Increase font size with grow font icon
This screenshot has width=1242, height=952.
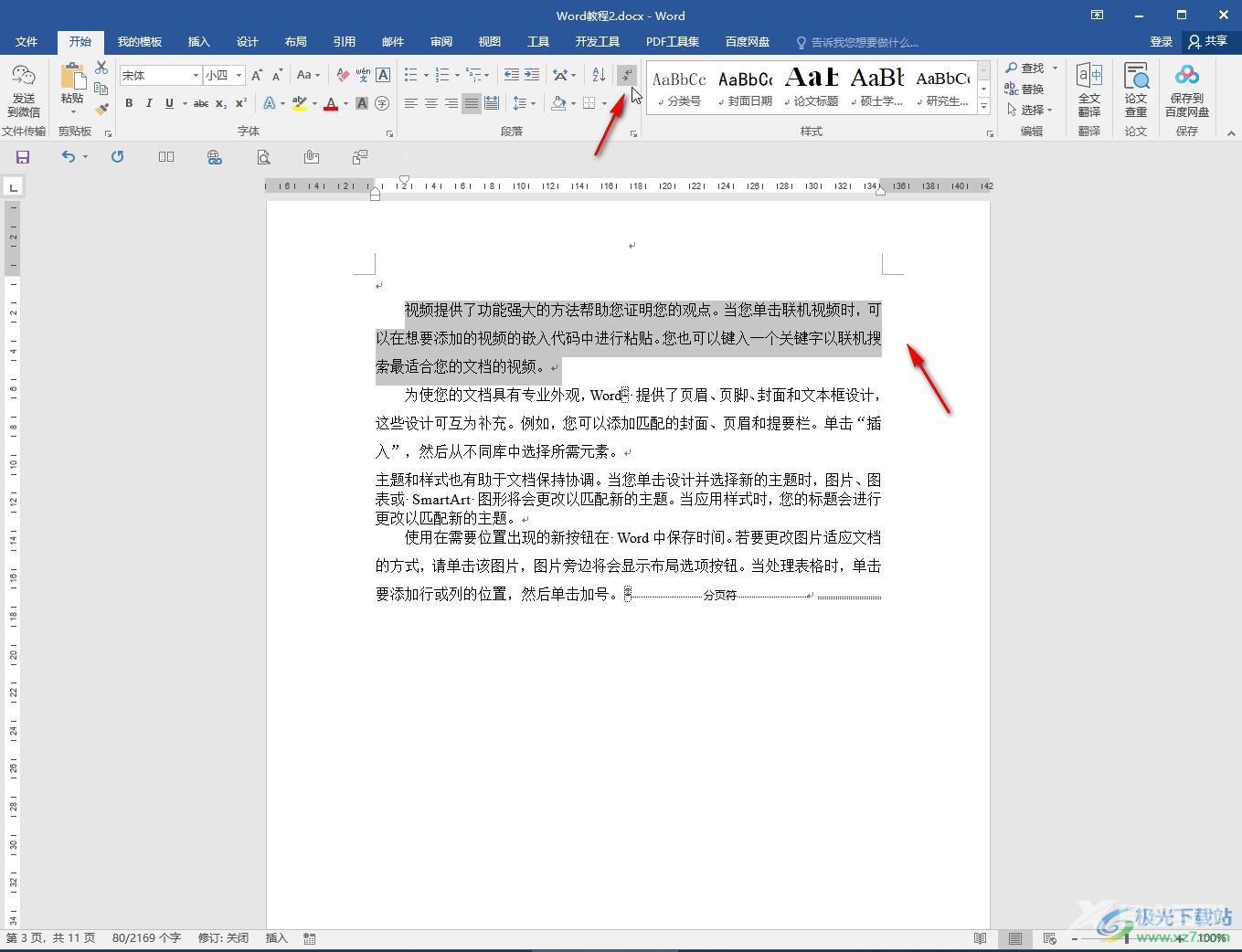point(257,75)
